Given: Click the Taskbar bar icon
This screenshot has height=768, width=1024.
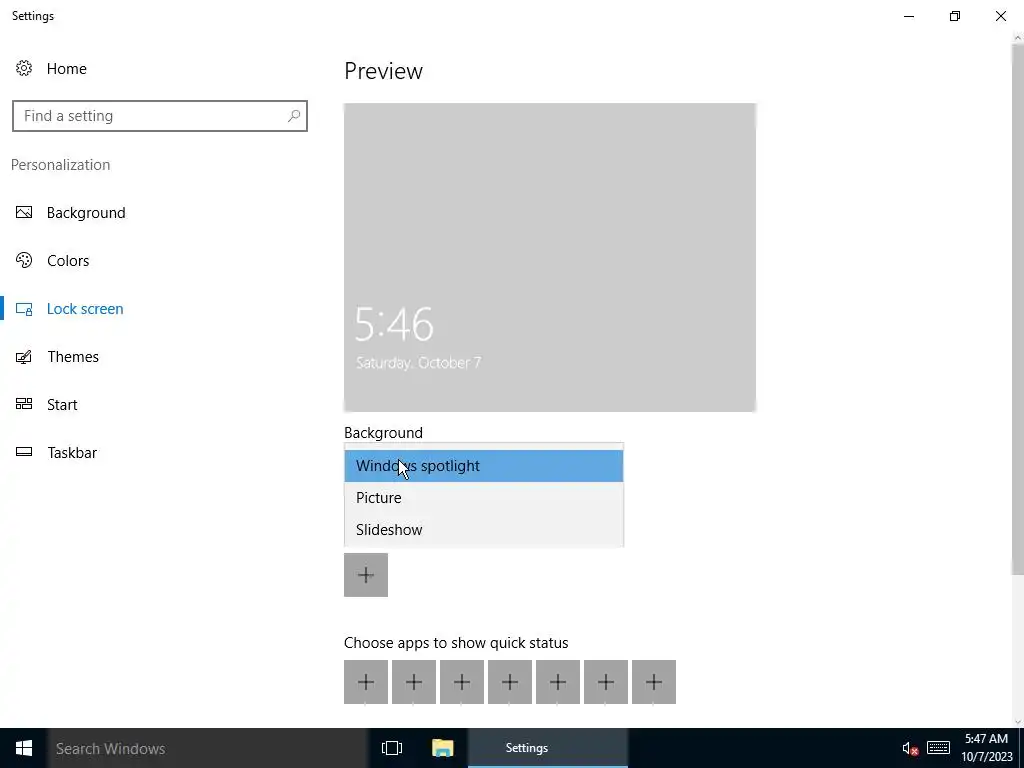Looking at the screenshot, I should [x=24, y=451].
